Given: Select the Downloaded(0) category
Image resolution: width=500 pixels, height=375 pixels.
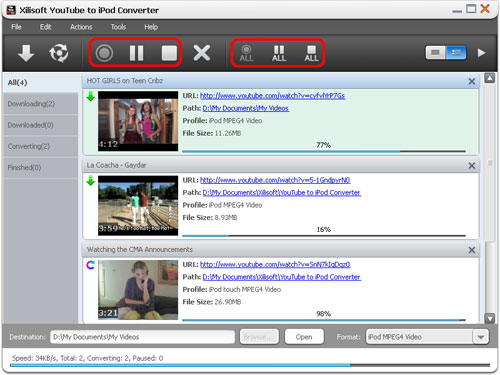Looking at the screenshot, I should (40, 125).
